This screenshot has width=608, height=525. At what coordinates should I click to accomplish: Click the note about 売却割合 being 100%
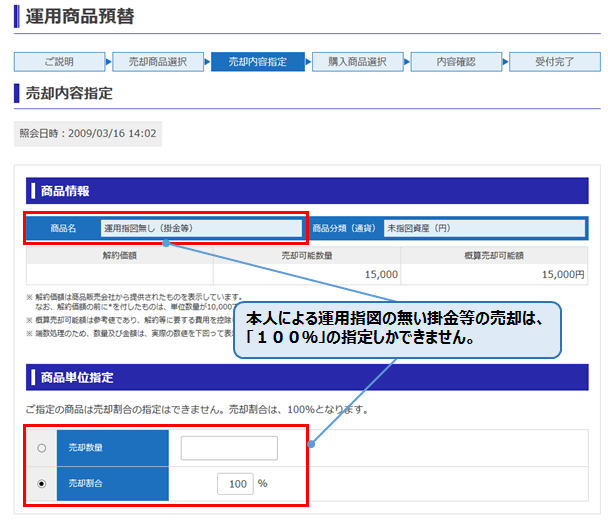click(197, 409)
